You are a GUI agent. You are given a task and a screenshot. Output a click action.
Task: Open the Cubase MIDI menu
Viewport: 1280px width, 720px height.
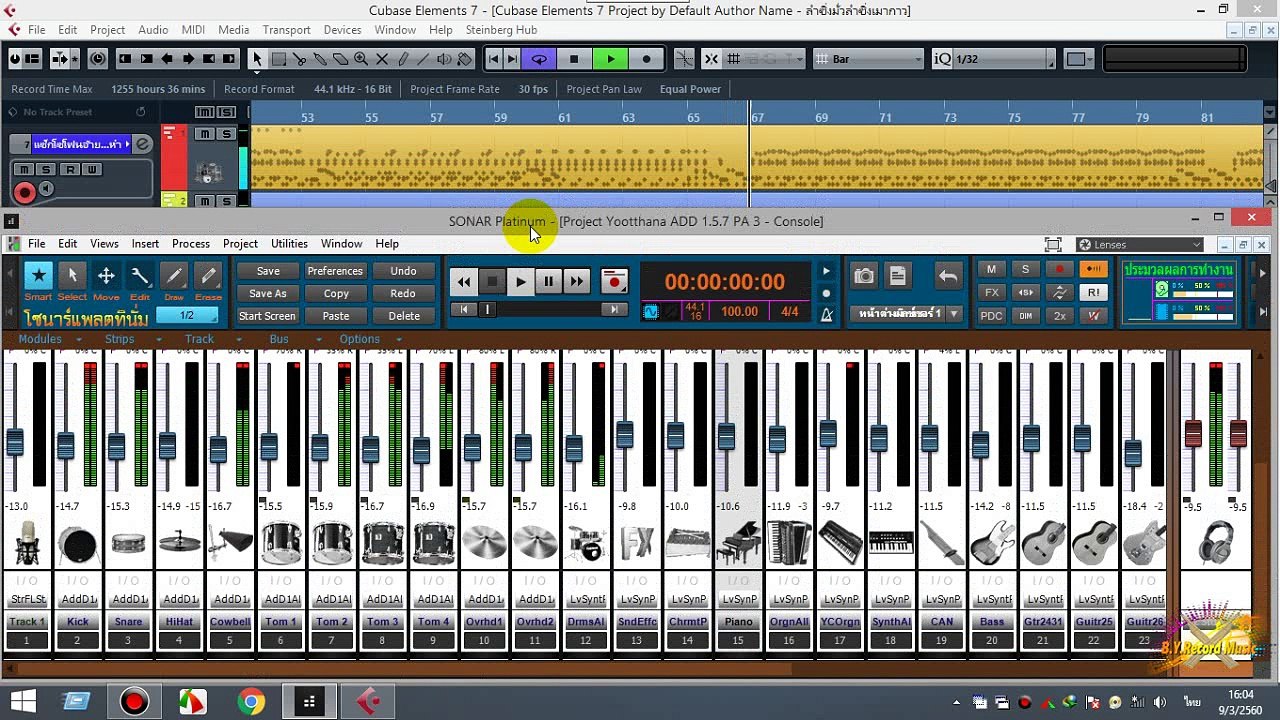click(x=193, y=30)
